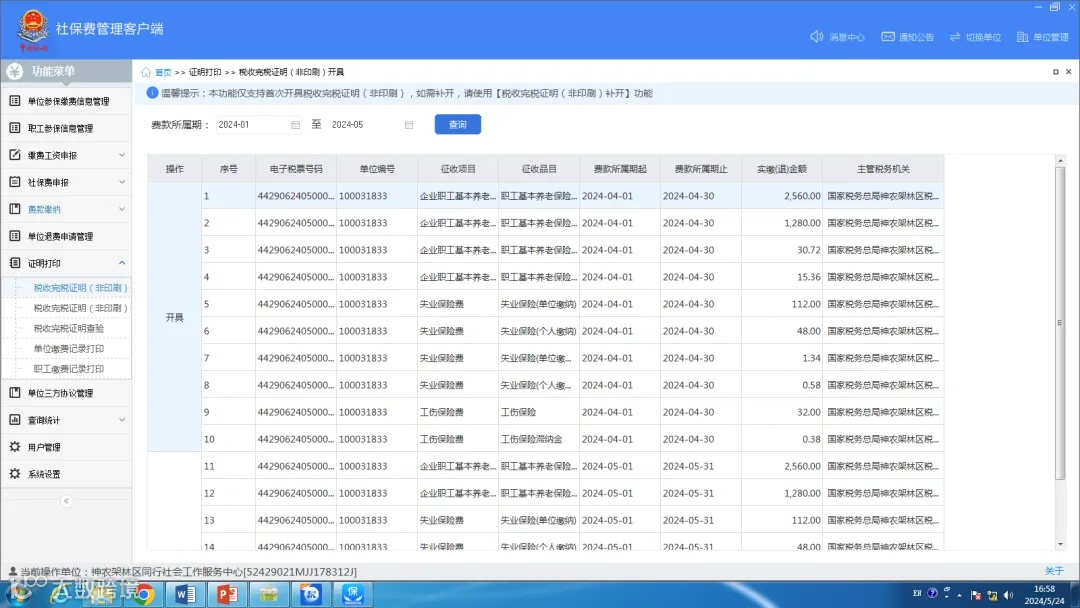Viewport: 1080px width, 608px height.
Task: Open Word from the taskbar
Action: (x=185, y=594)
